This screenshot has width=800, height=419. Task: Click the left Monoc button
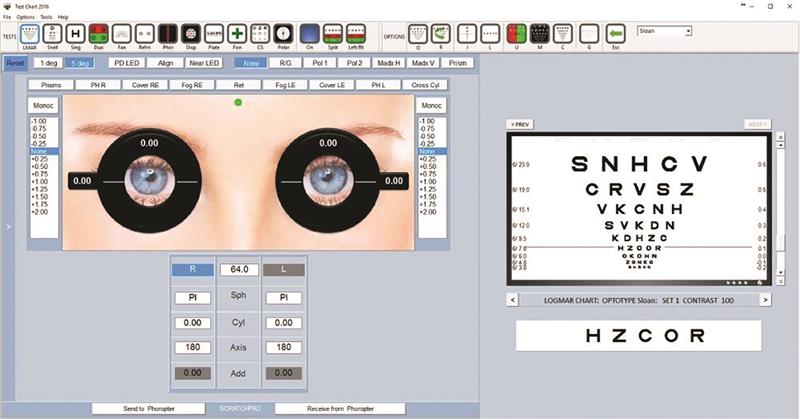click(43, 106)
